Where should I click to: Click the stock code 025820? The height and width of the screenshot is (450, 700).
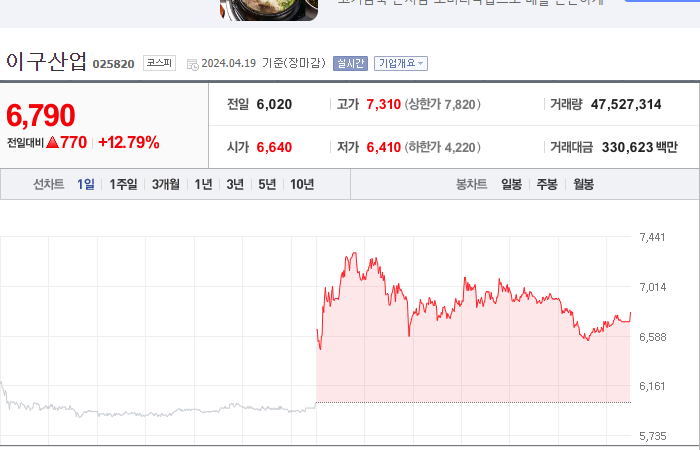pyautogui.click(x=113, y=64)
